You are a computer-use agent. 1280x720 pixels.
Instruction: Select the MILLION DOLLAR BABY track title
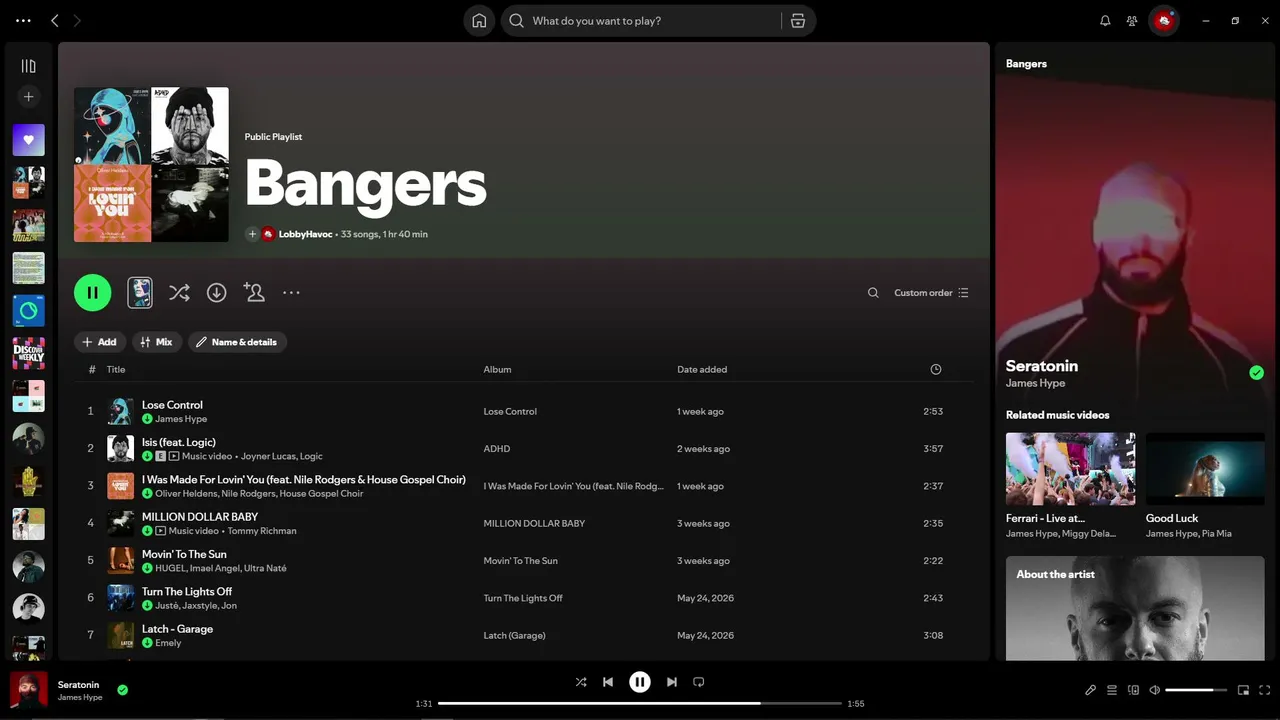click(x=200, y=517)
